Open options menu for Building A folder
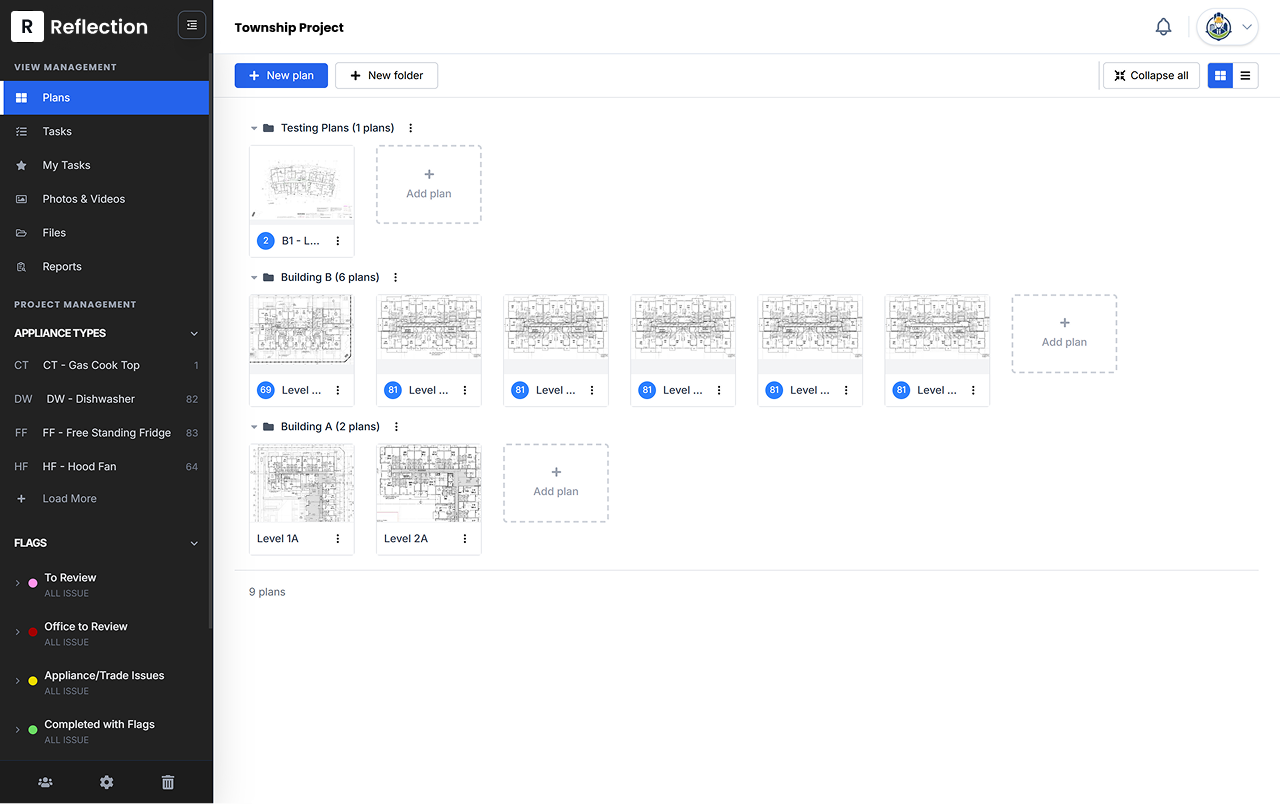The image size is (1280, 804). (x=397, y=426)
